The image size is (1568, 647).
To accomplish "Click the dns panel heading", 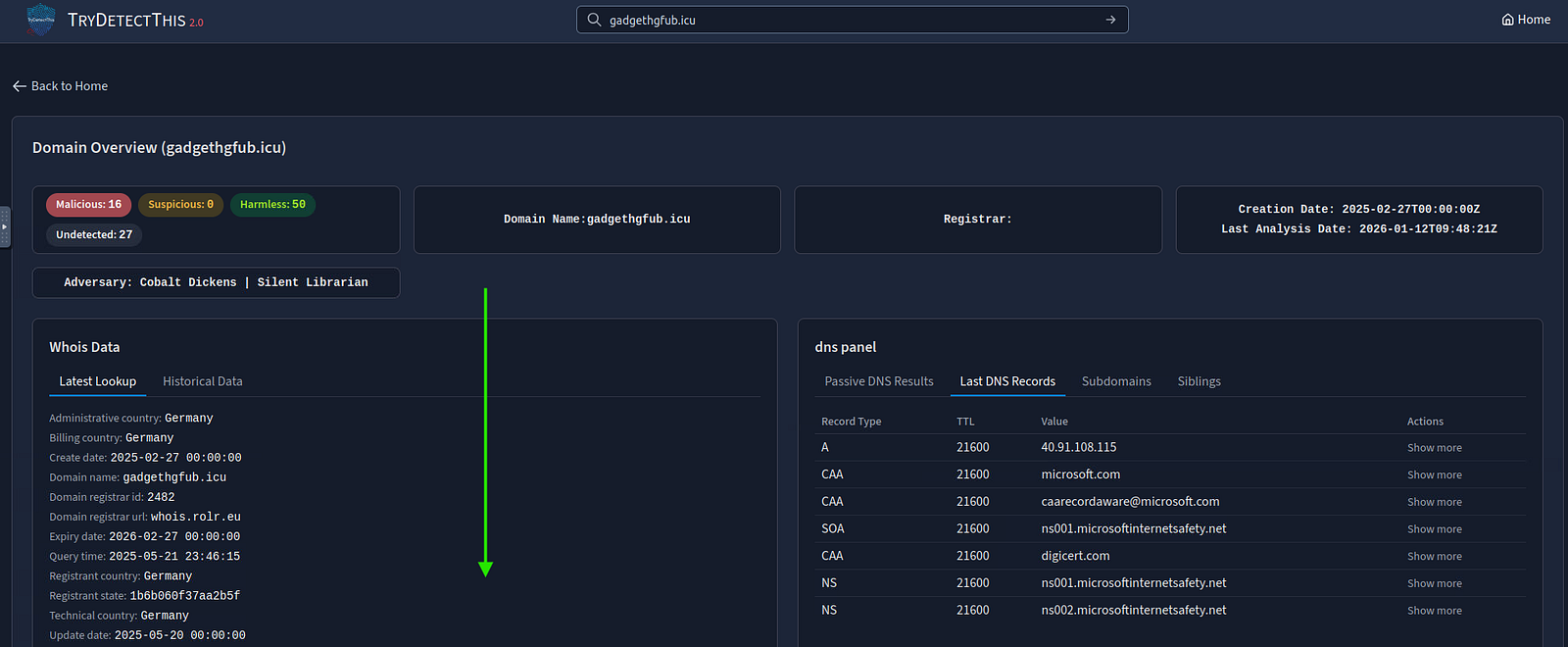I will point(846,347).
